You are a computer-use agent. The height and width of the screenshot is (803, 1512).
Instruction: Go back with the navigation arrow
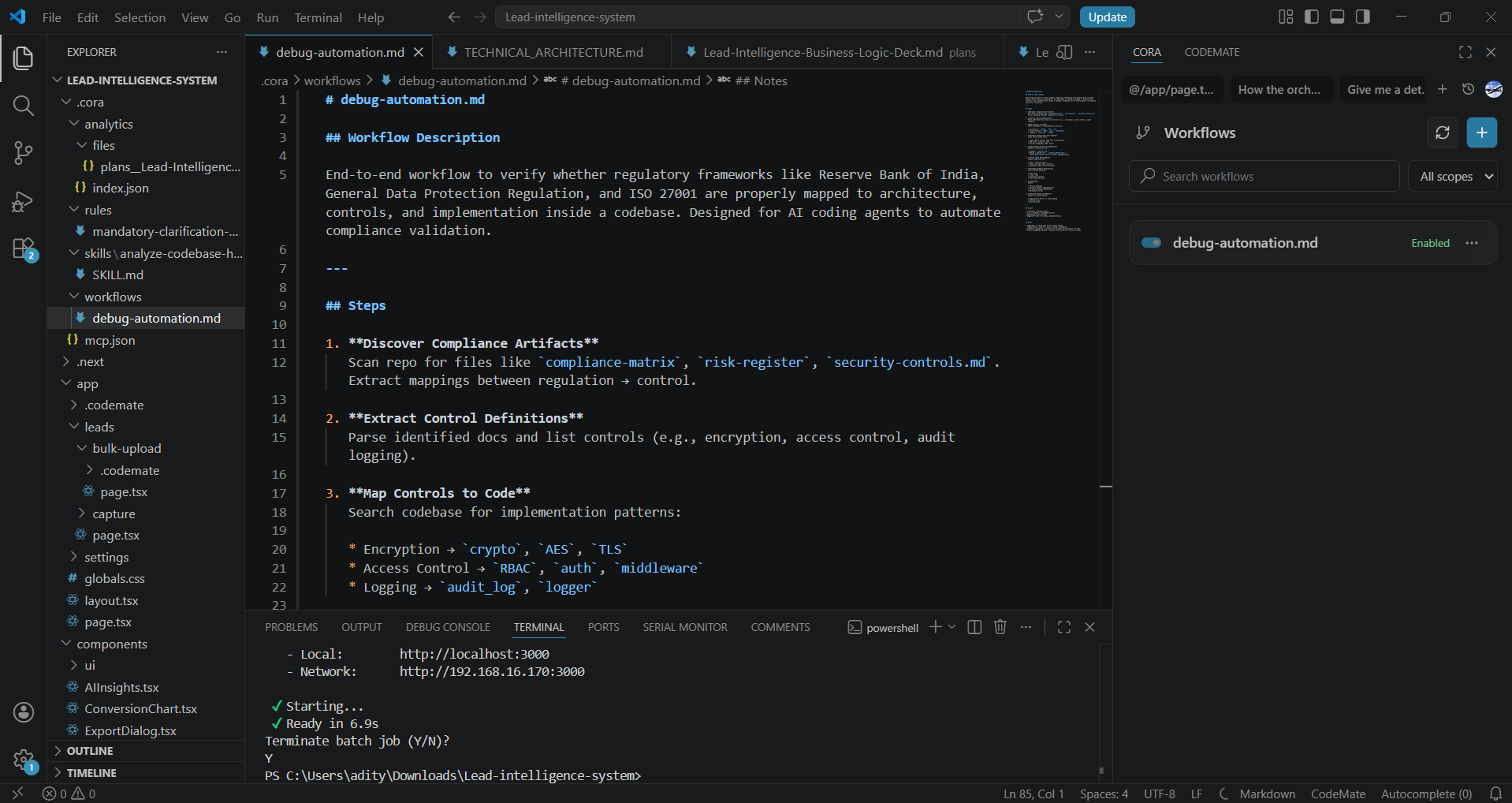point(454,17)
